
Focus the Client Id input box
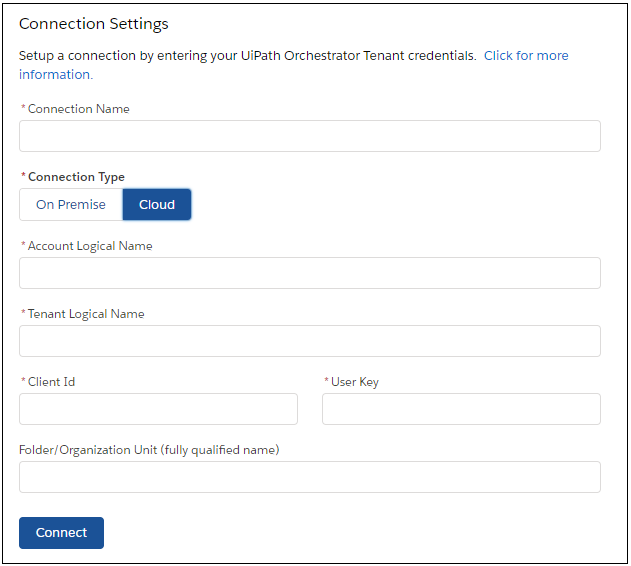click(159, 409)
